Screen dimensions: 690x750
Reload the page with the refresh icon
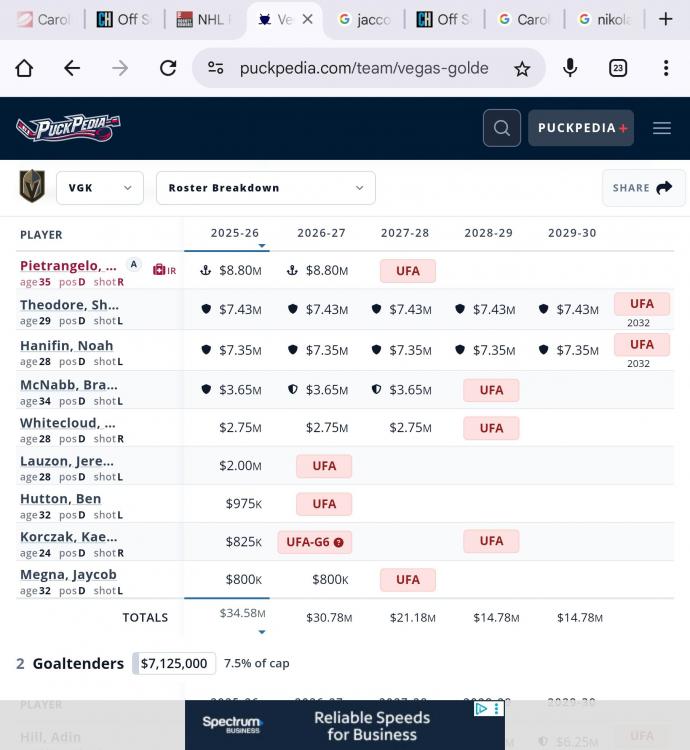[x=168, y=68]
